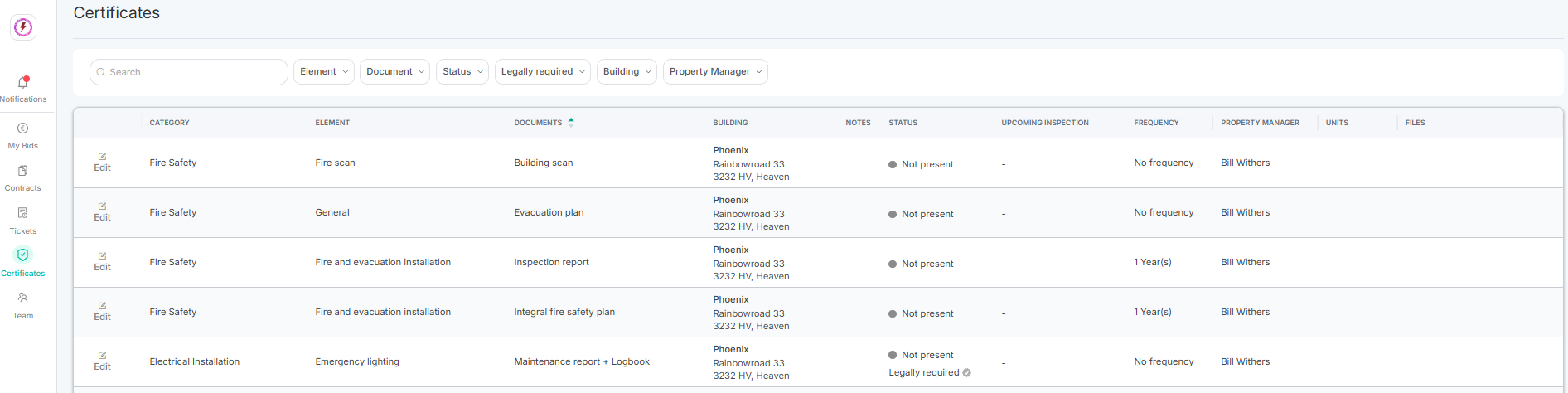Open the Notifications bell icon

(23, 82)
